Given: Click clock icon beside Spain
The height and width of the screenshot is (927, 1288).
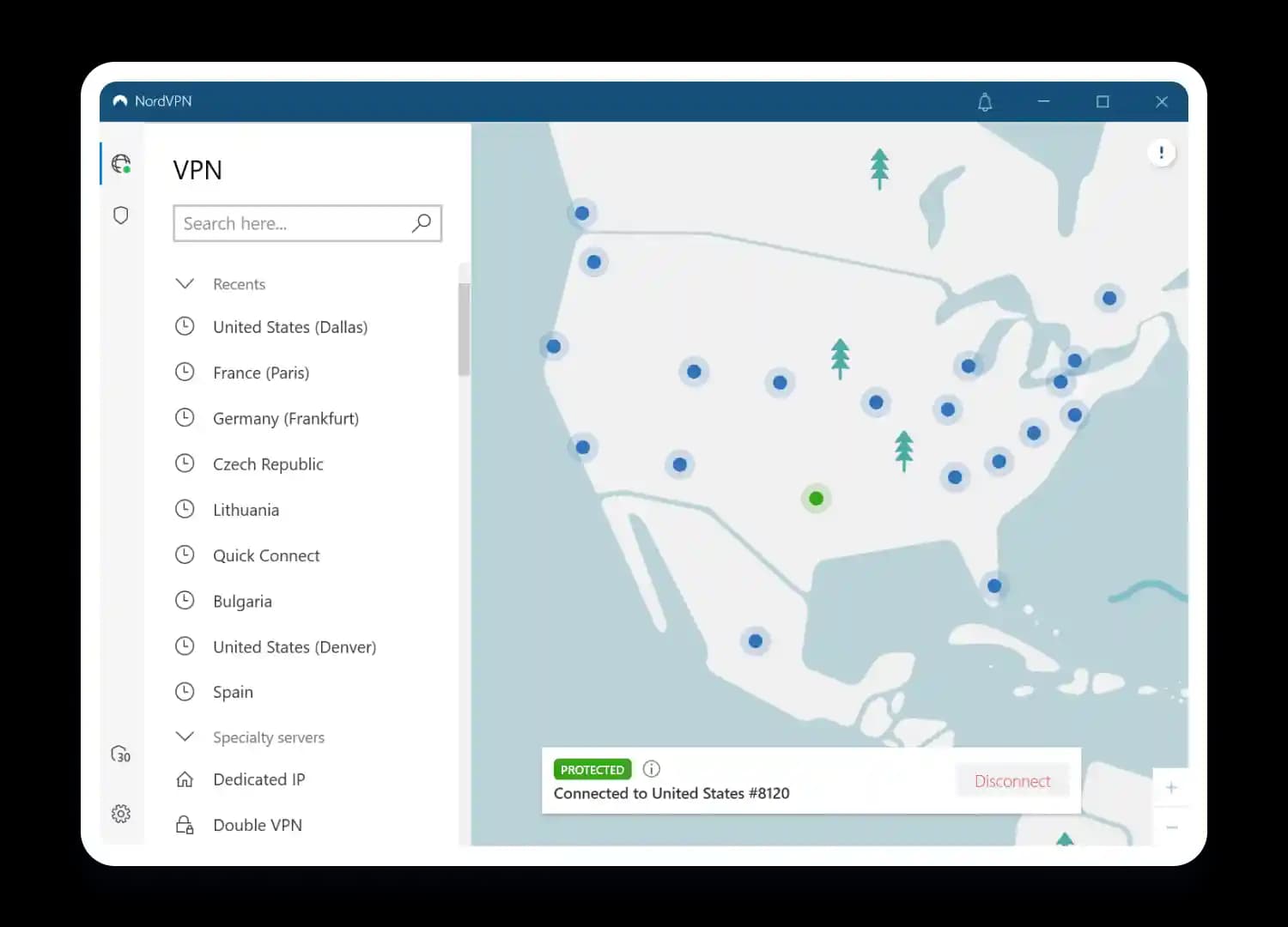Looking at the screenshot, I should coord(185,691).
